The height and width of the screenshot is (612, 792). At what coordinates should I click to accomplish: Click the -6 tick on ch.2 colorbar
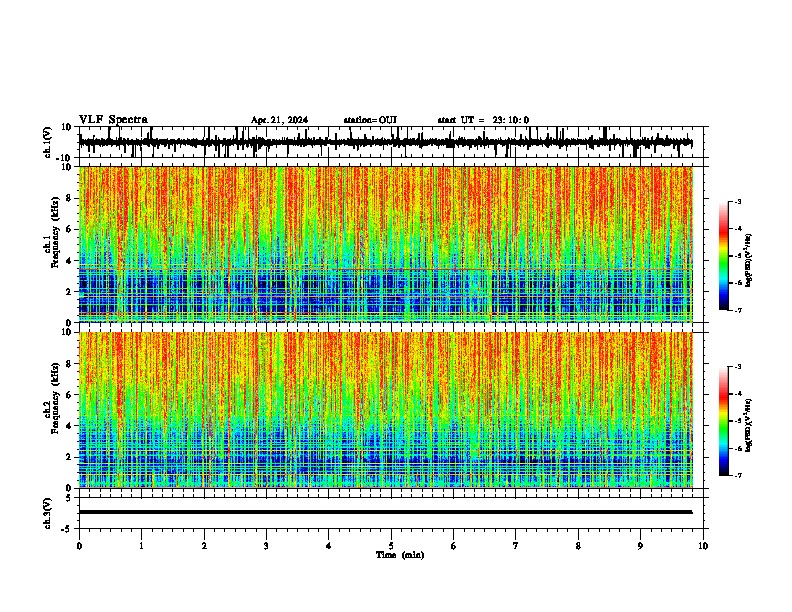pos(737,448)
